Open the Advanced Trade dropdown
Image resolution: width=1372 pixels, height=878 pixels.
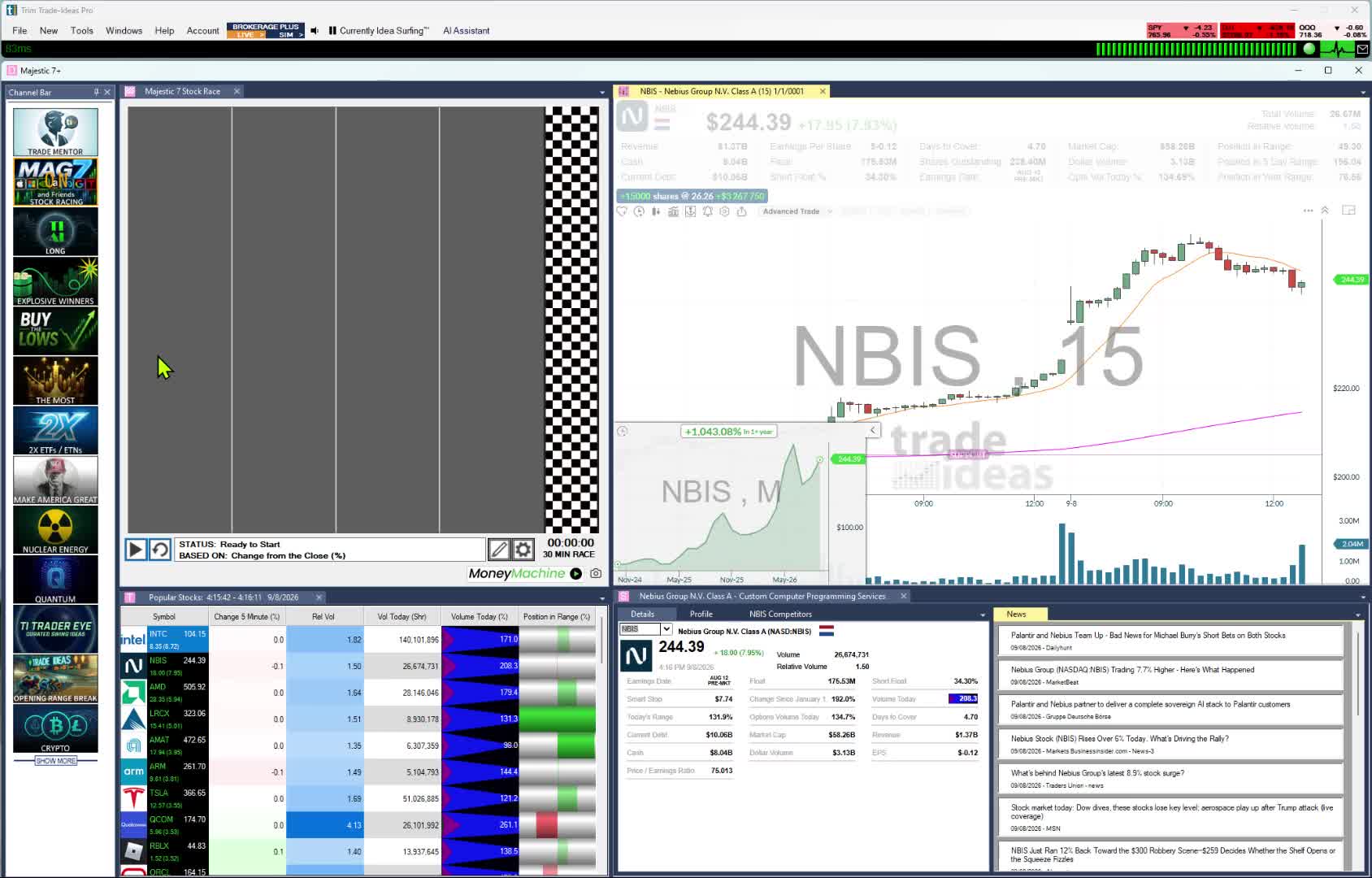797,211
